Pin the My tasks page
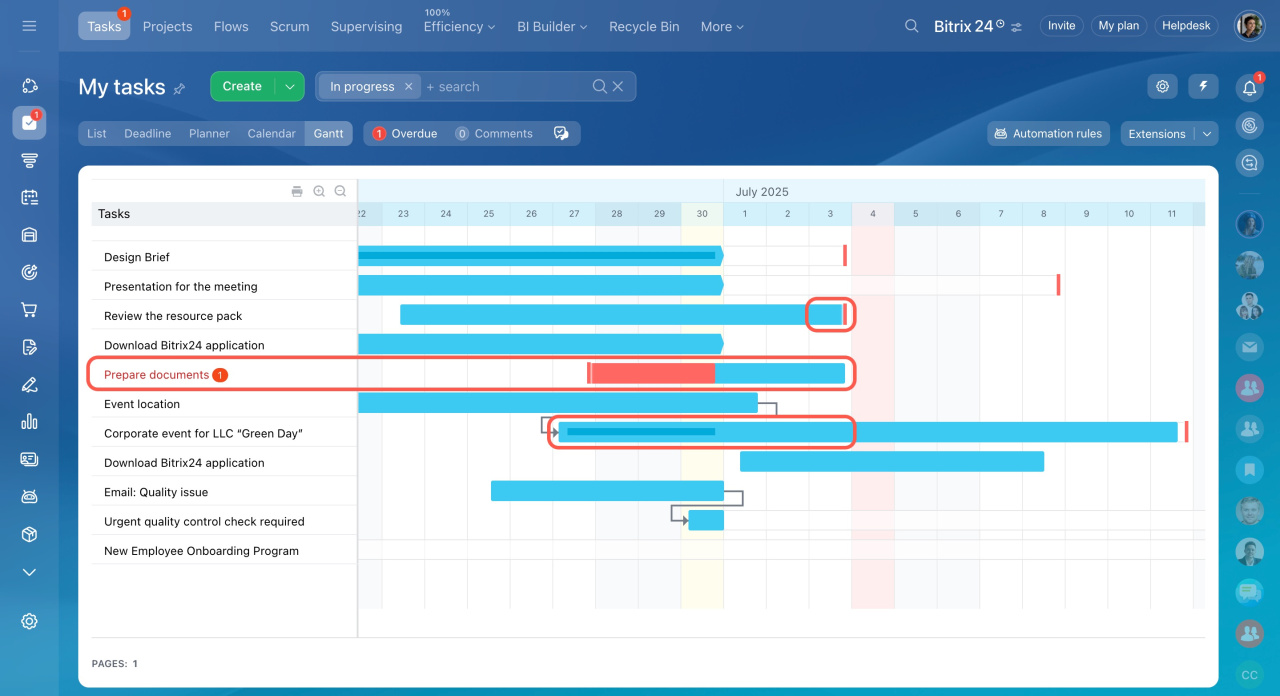 [180, 89]
